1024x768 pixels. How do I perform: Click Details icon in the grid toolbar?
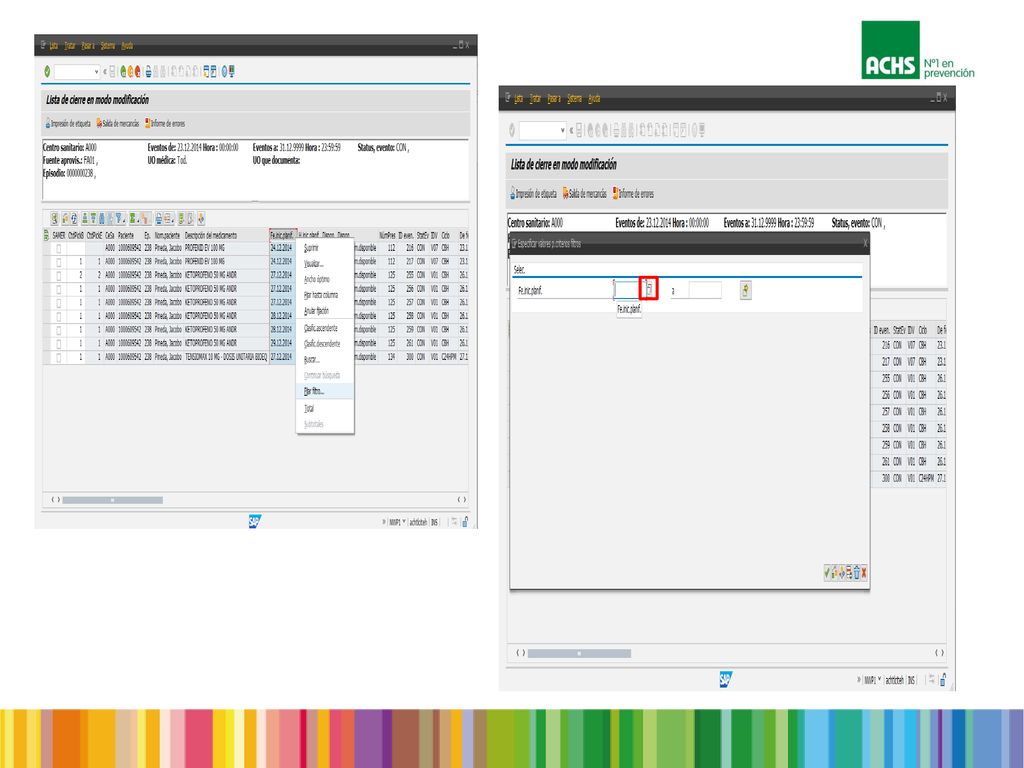[x=54, y=219]
